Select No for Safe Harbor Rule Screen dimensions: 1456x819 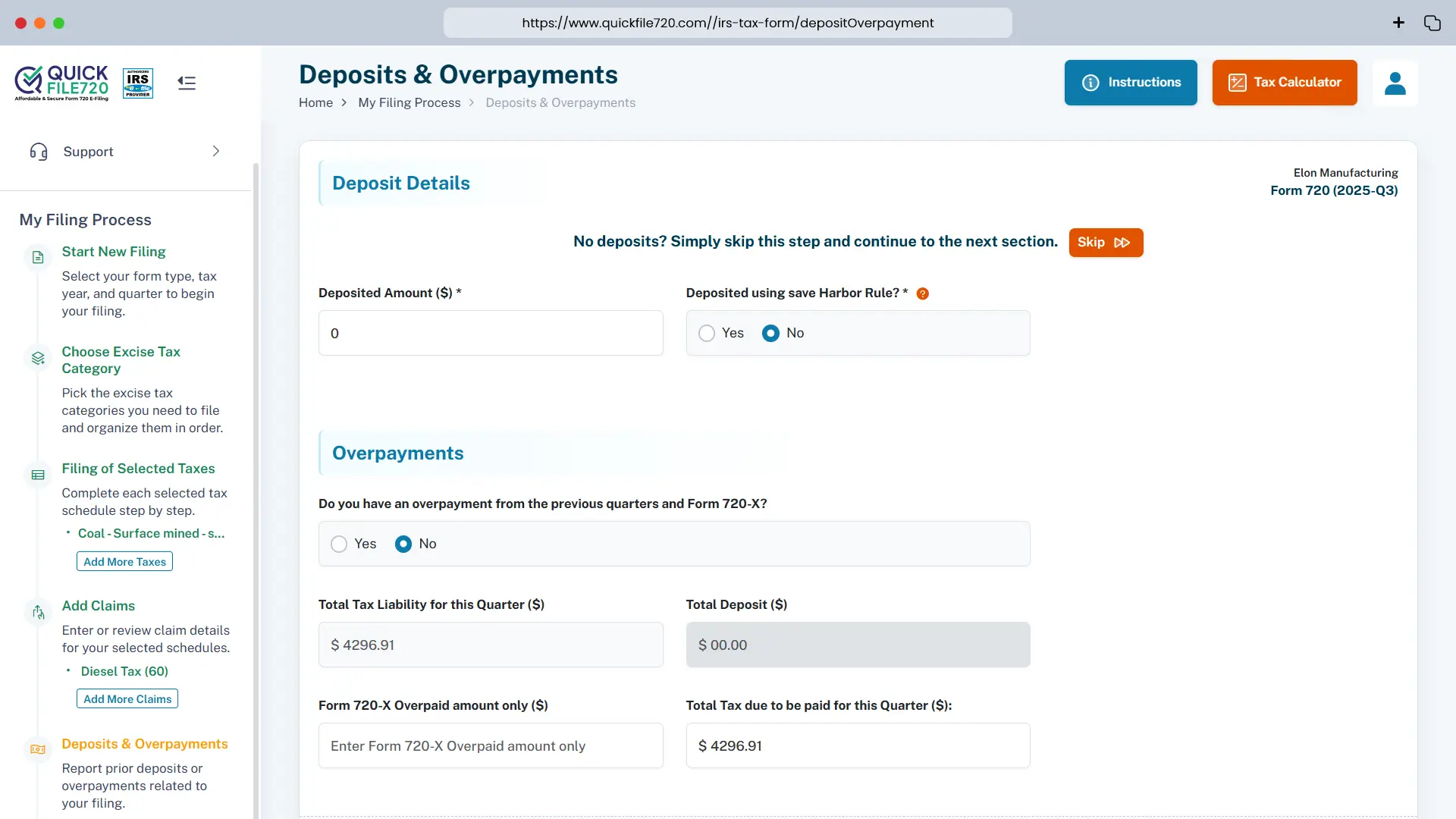(x=770, y=334)
